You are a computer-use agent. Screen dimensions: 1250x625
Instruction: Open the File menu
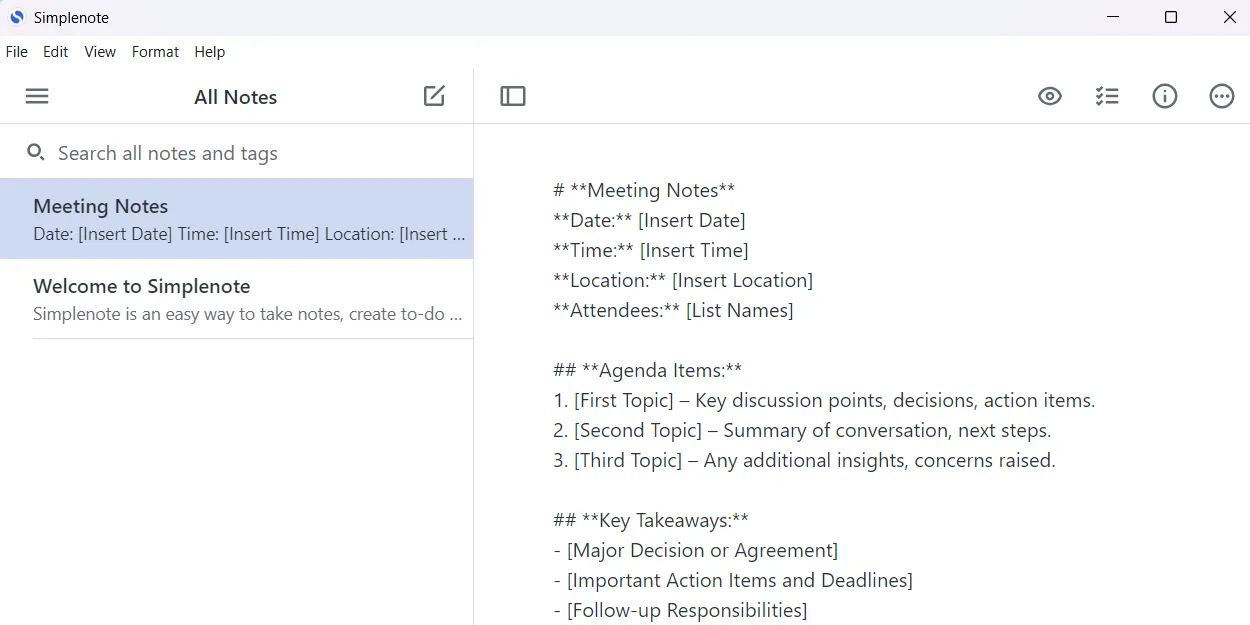pyautogui.click(x=16, y=51)
